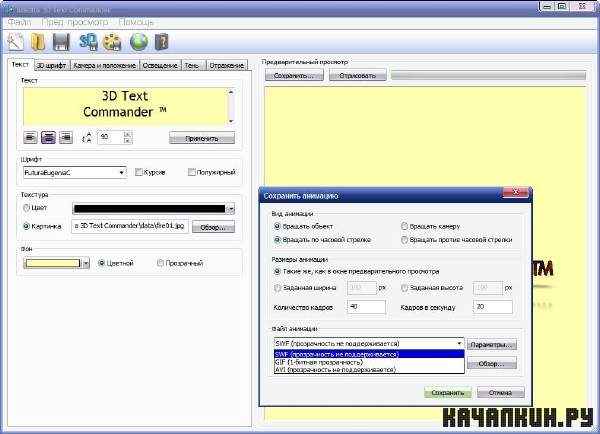Open the Помощь menu

136,23
